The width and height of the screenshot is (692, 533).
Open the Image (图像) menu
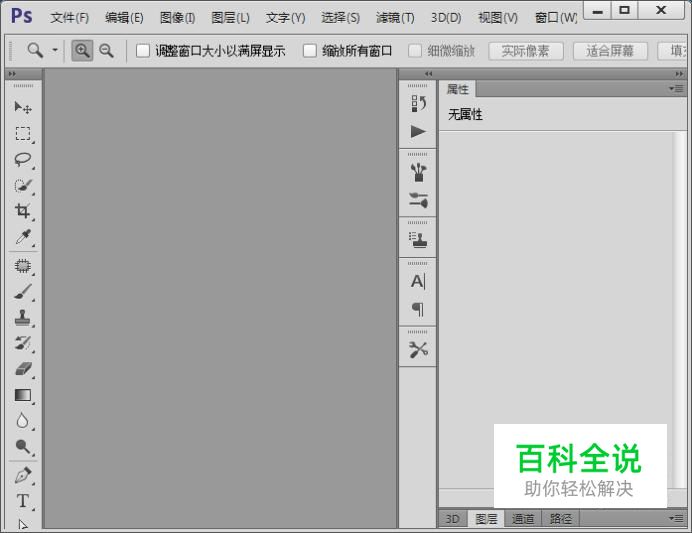coord(177,18)
